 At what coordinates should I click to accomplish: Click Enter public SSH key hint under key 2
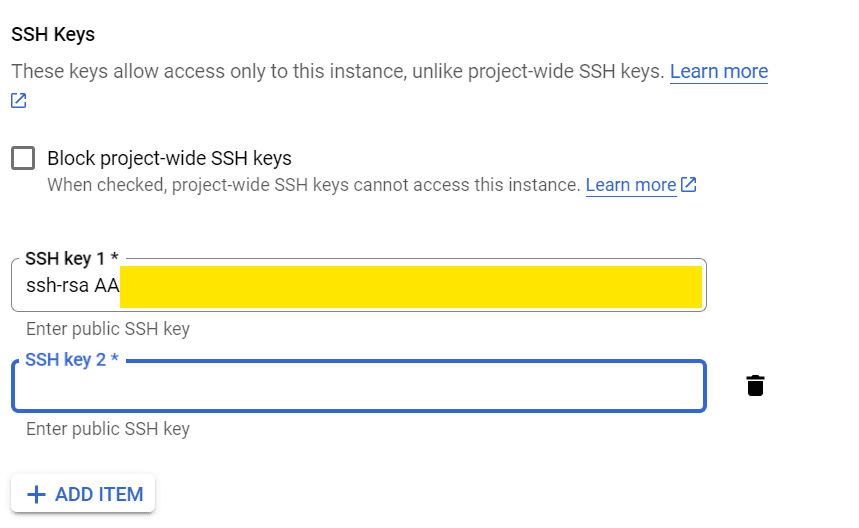pyautogui.click(x=108, y=429)
